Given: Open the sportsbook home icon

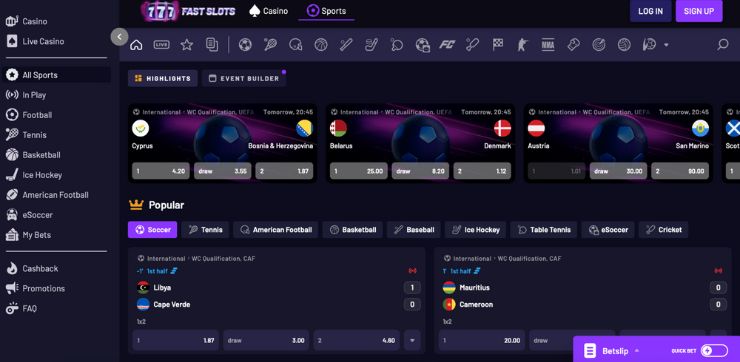Looking at the screenshot, I should click(x=136, y=45).
